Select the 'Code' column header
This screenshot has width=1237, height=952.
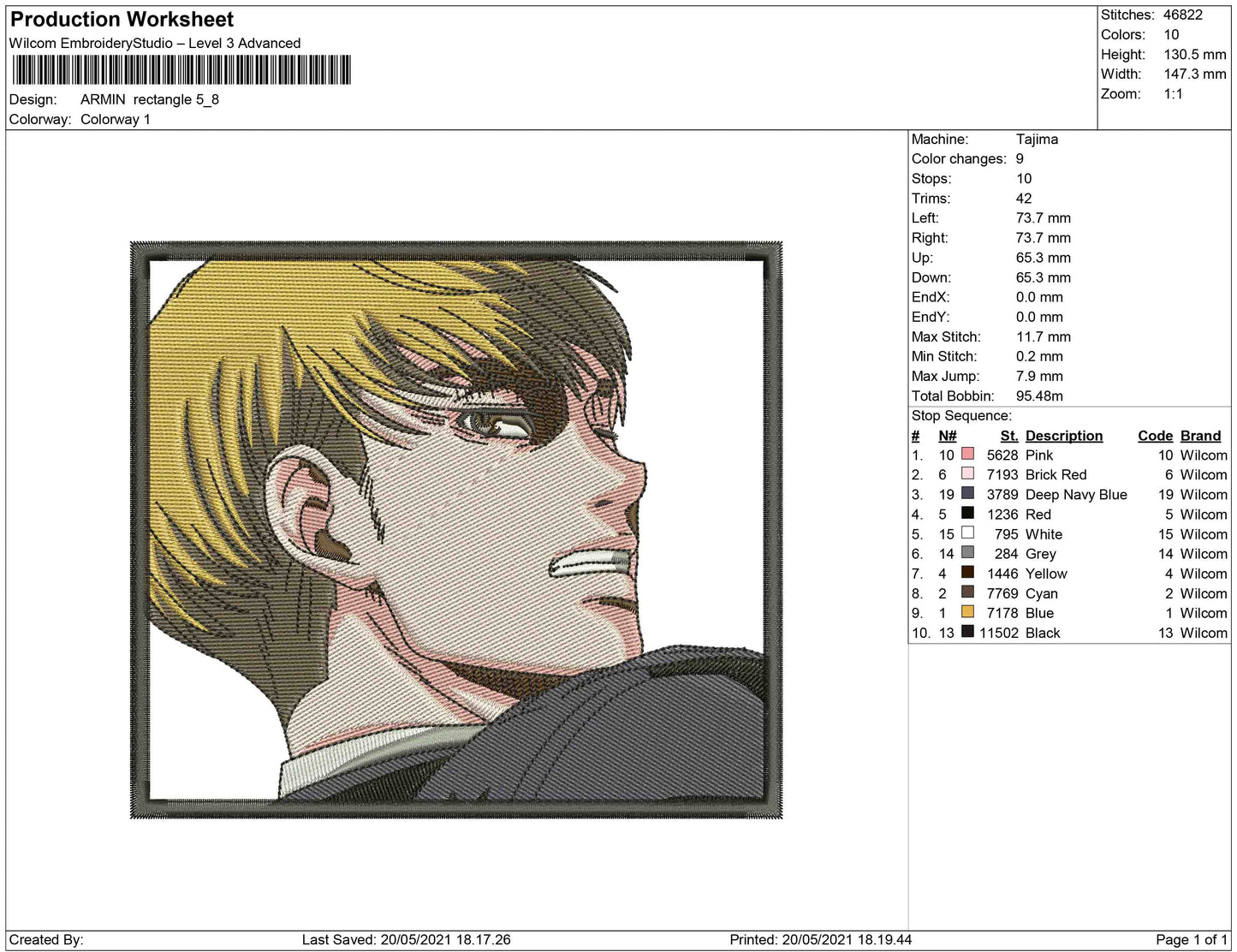click(x=1155, y=436)
